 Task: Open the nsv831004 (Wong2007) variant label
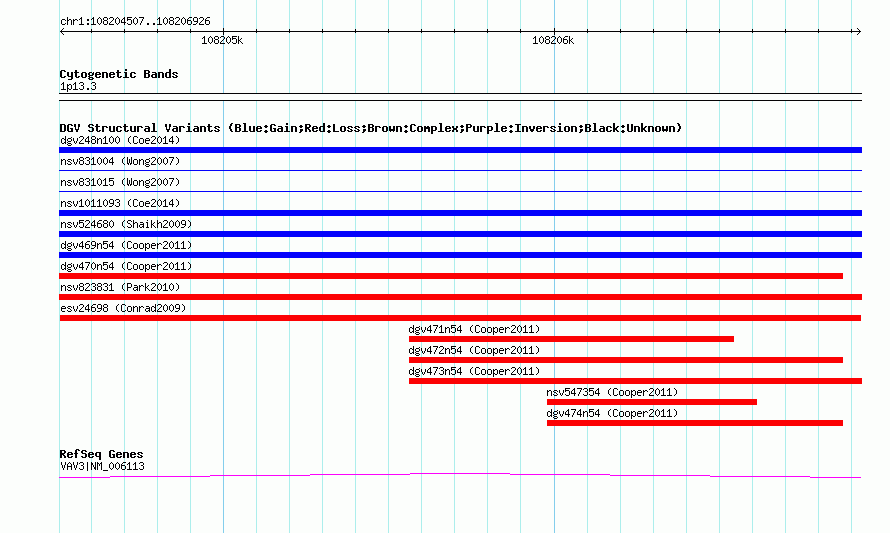point(120,161)
